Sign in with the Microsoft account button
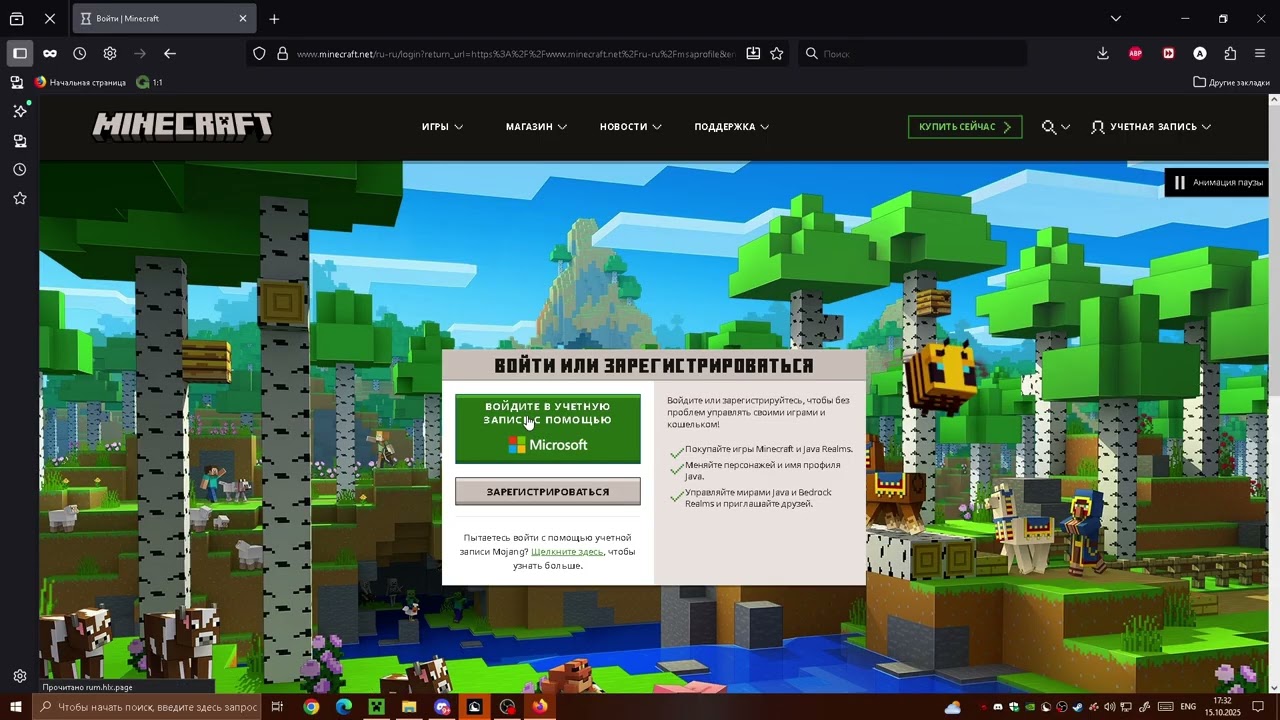Screen dimensions: 1280x720 click(547, 429)
